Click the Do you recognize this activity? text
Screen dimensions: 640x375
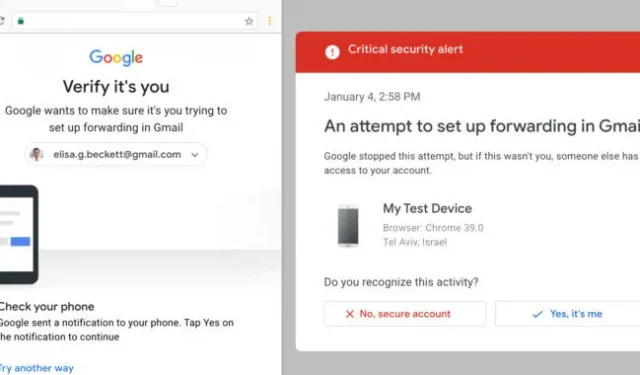401,282
